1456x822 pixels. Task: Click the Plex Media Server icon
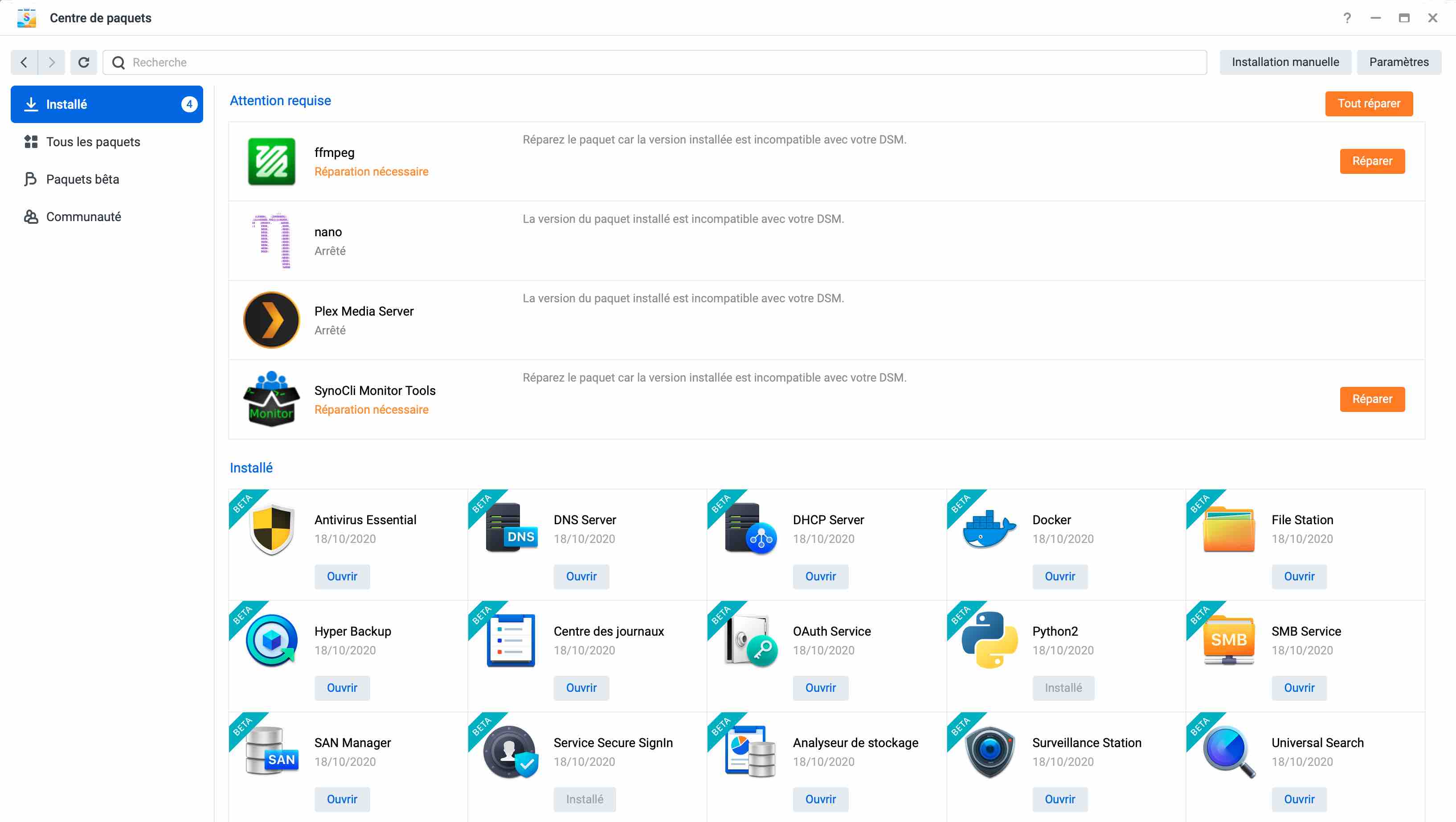(271, 320)
